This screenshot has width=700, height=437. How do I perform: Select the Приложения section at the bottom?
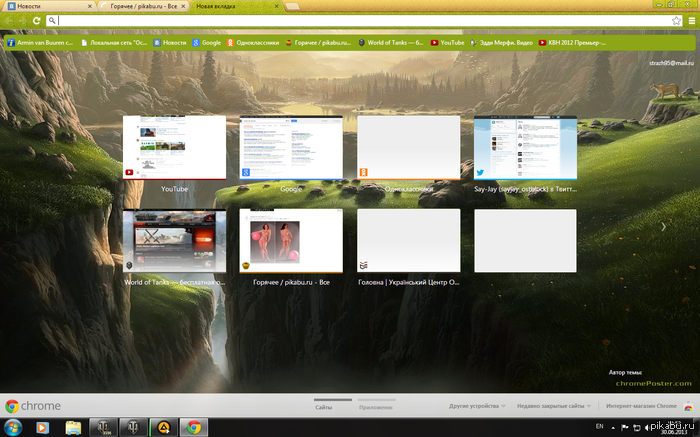tap(376, 407)
